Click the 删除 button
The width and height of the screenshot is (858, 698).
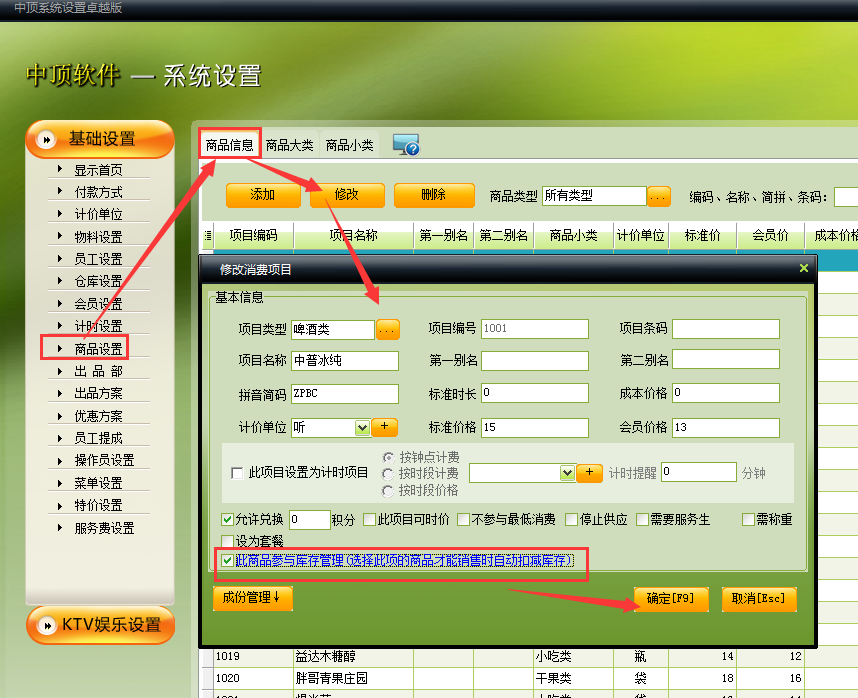click(x=433, y=195)
